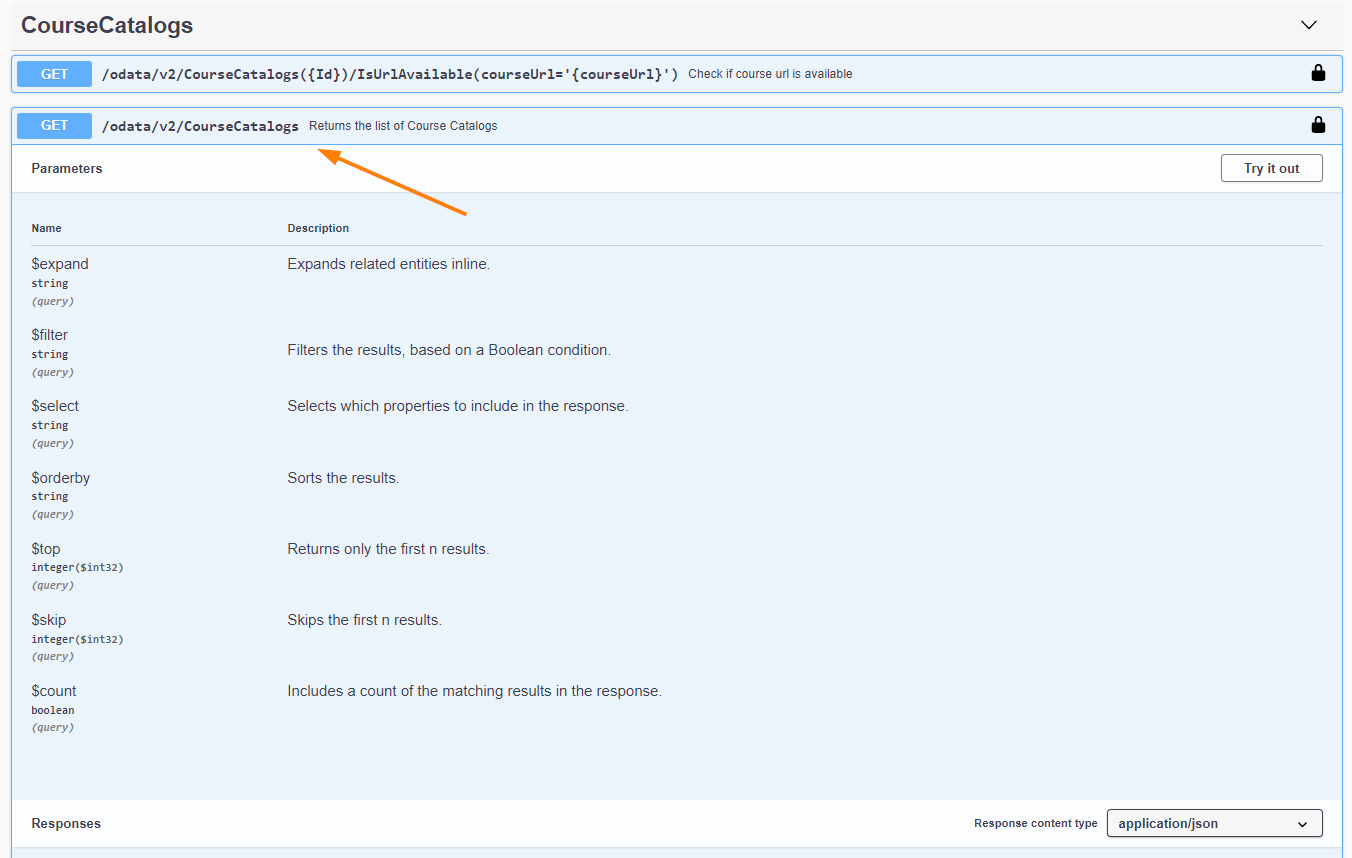The height and width of the screenshot is (858, 1352).
Task: Select the $count parameter name
Action: tap(54, 691)
